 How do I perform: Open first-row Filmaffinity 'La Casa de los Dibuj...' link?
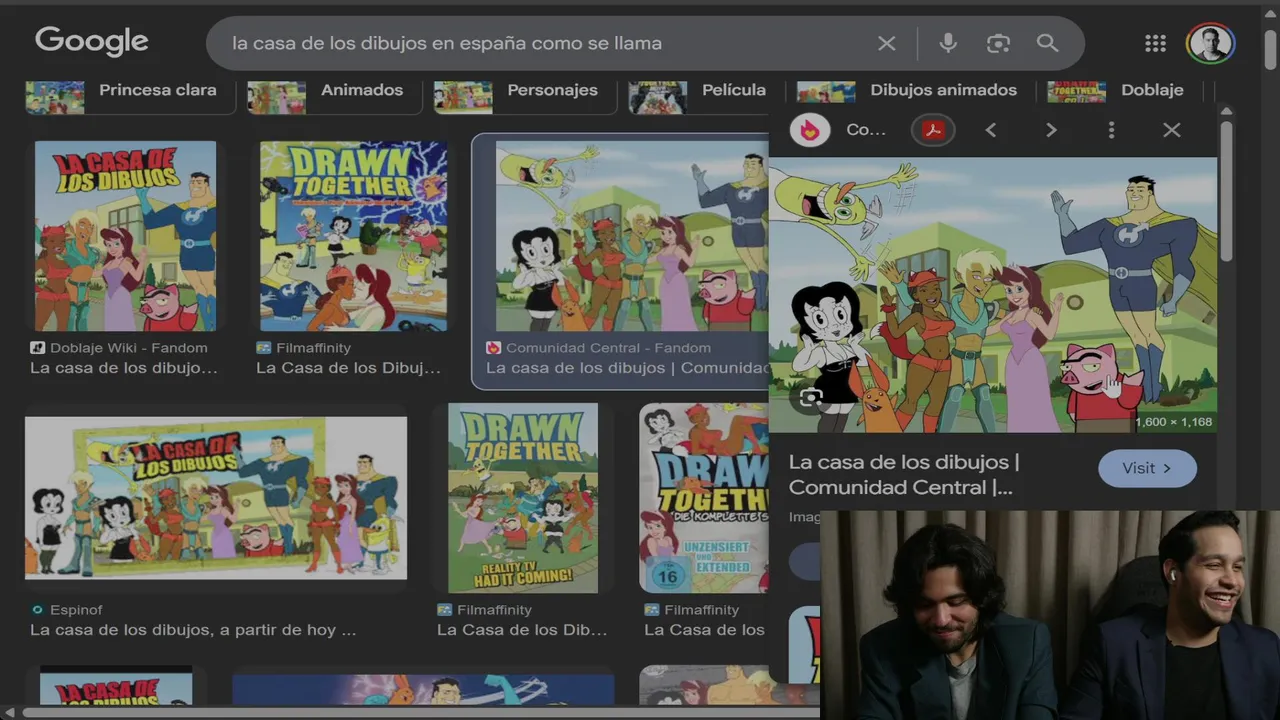[348, 368]
